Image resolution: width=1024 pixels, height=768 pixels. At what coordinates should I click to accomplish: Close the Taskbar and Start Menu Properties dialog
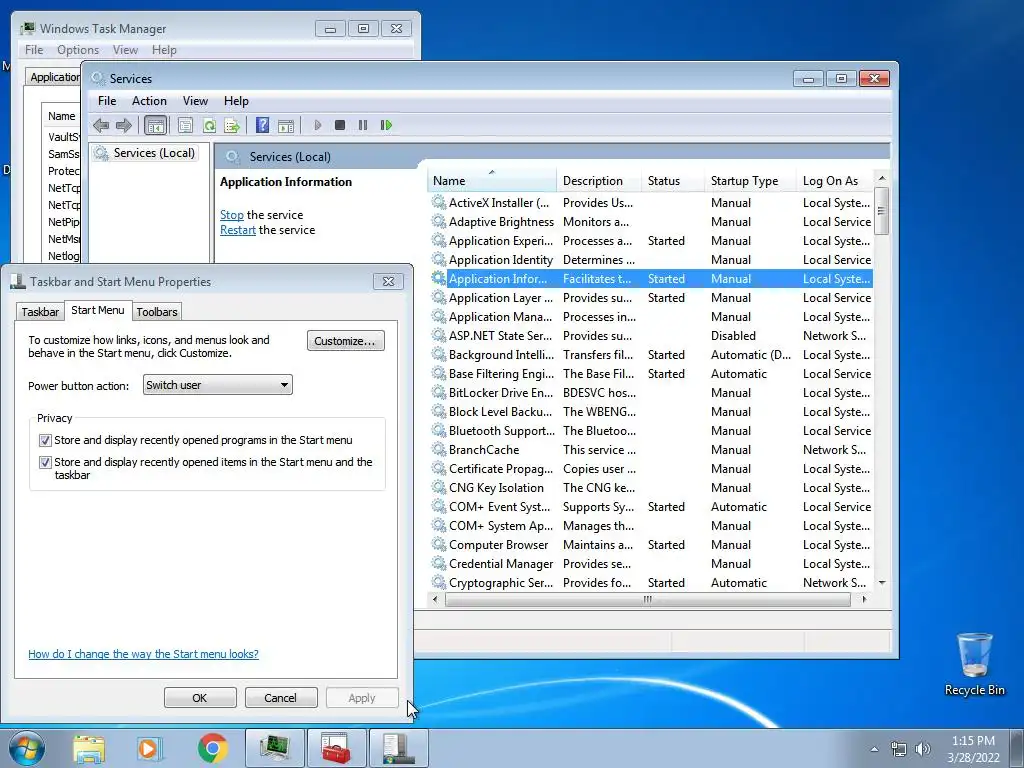(x=388, y=281)
